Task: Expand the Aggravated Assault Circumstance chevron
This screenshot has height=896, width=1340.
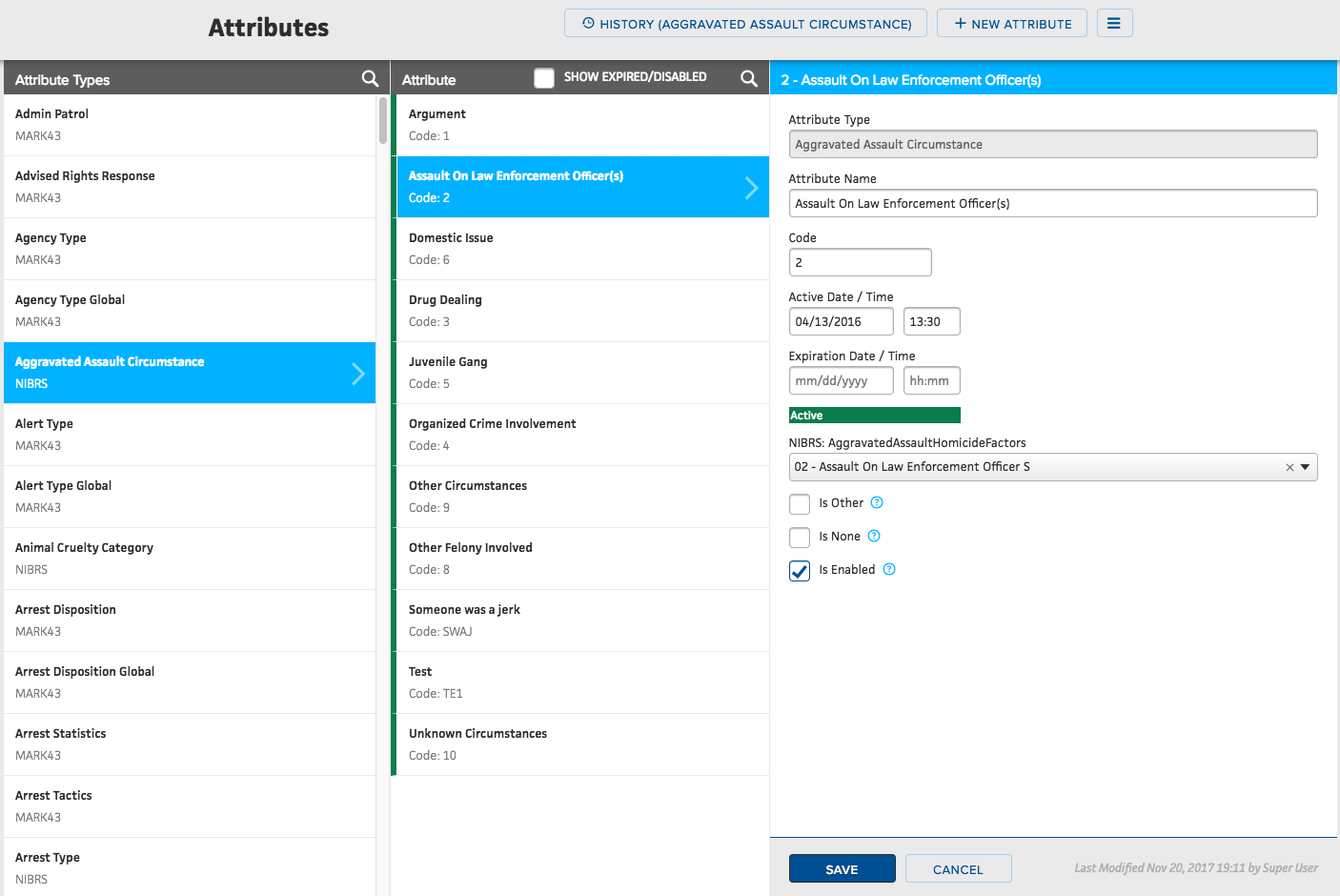Action: coord(359,373)
